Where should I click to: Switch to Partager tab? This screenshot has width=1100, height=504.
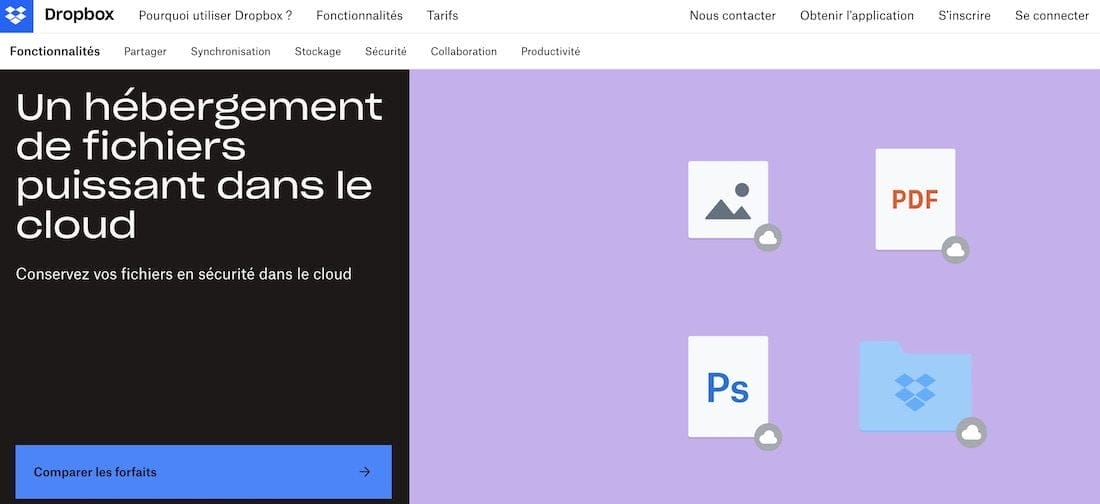[145, 51]
